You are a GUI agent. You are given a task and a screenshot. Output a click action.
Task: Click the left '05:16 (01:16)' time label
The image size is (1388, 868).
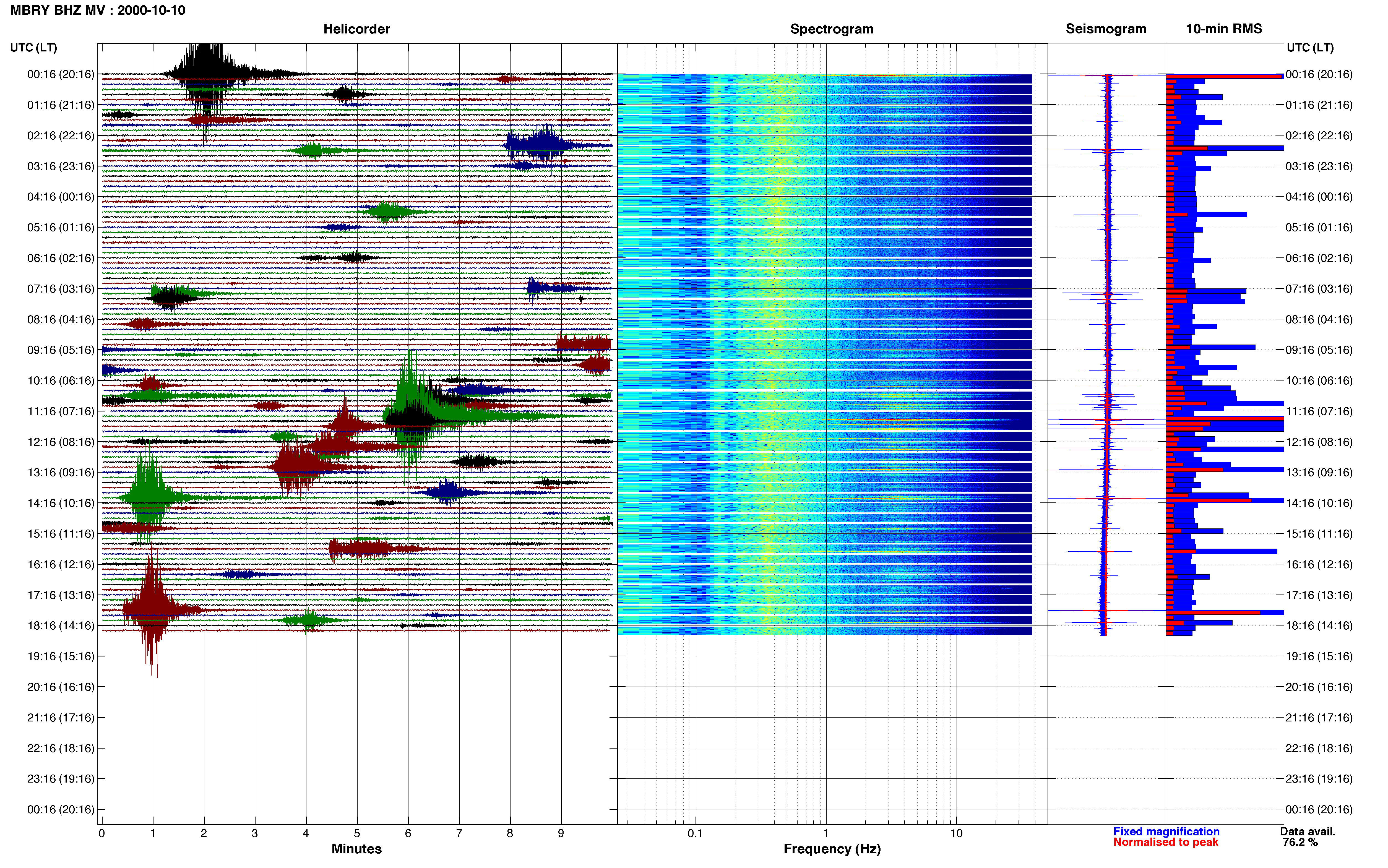pyautogui.click(x=60, y=227)
